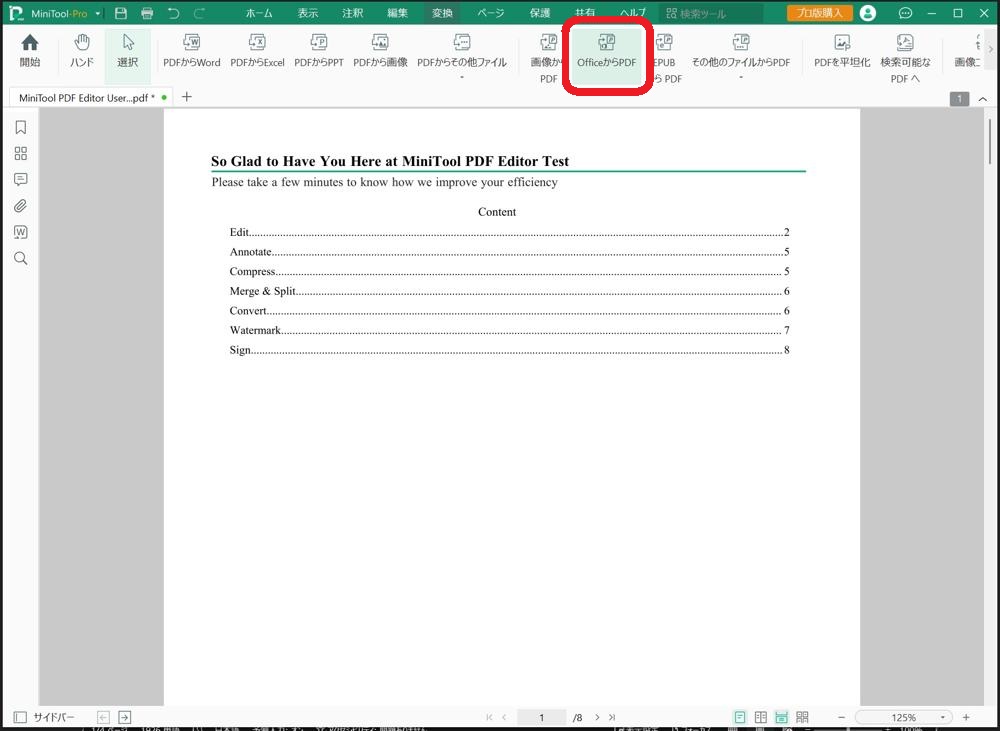Convert with PDFからWord
The width and height of the screenshot is (1000, 731).
191,51
